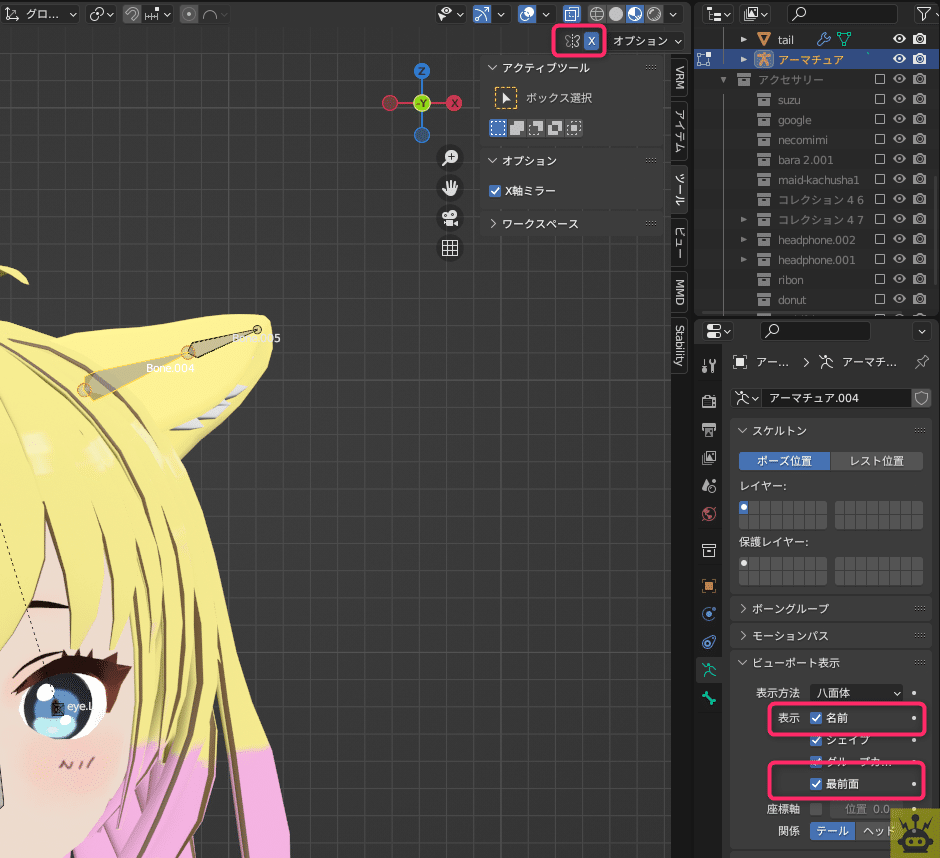Toggle visibility eye of suzu collection

coord(899,99)
